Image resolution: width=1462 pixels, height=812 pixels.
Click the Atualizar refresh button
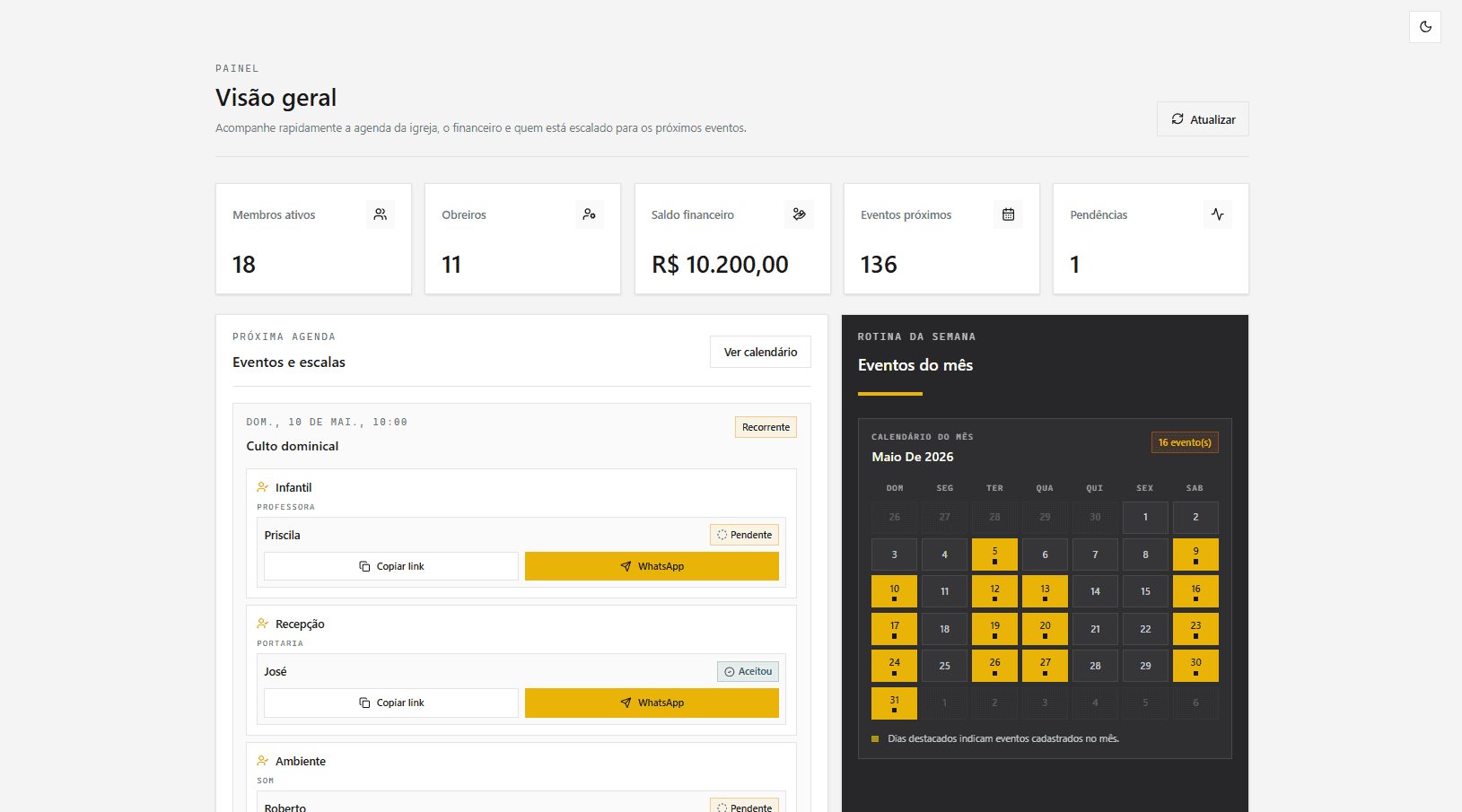point(1203,119)
